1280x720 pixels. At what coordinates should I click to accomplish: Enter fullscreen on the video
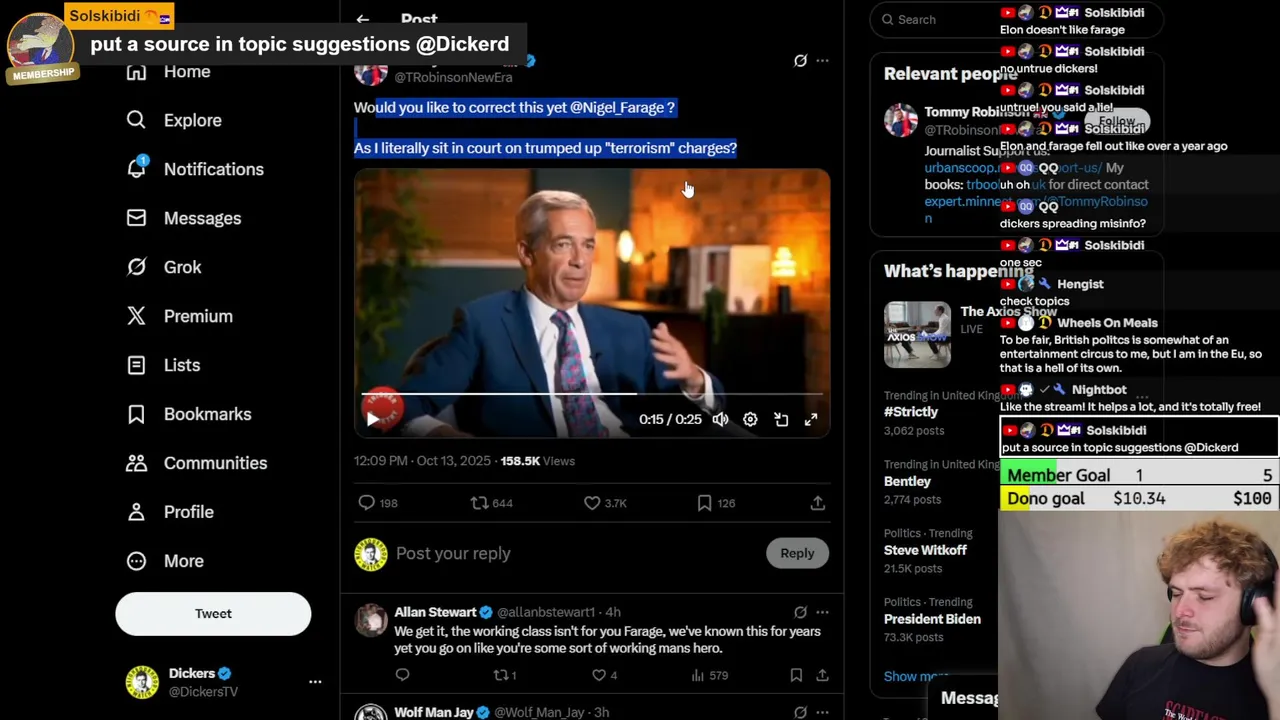click(x=811, y=420)
